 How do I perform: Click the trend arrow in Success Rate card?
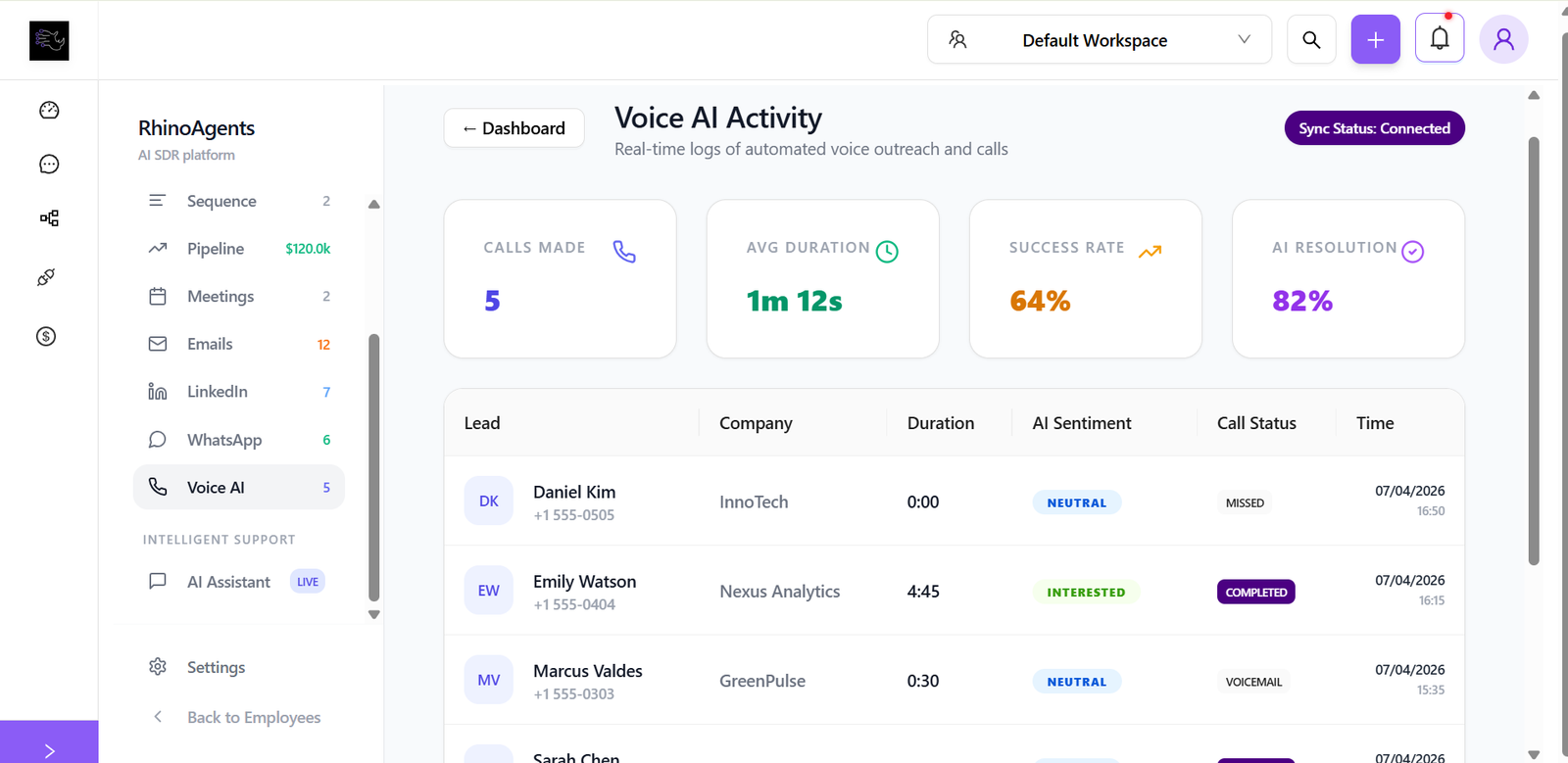pos(1150,252)
